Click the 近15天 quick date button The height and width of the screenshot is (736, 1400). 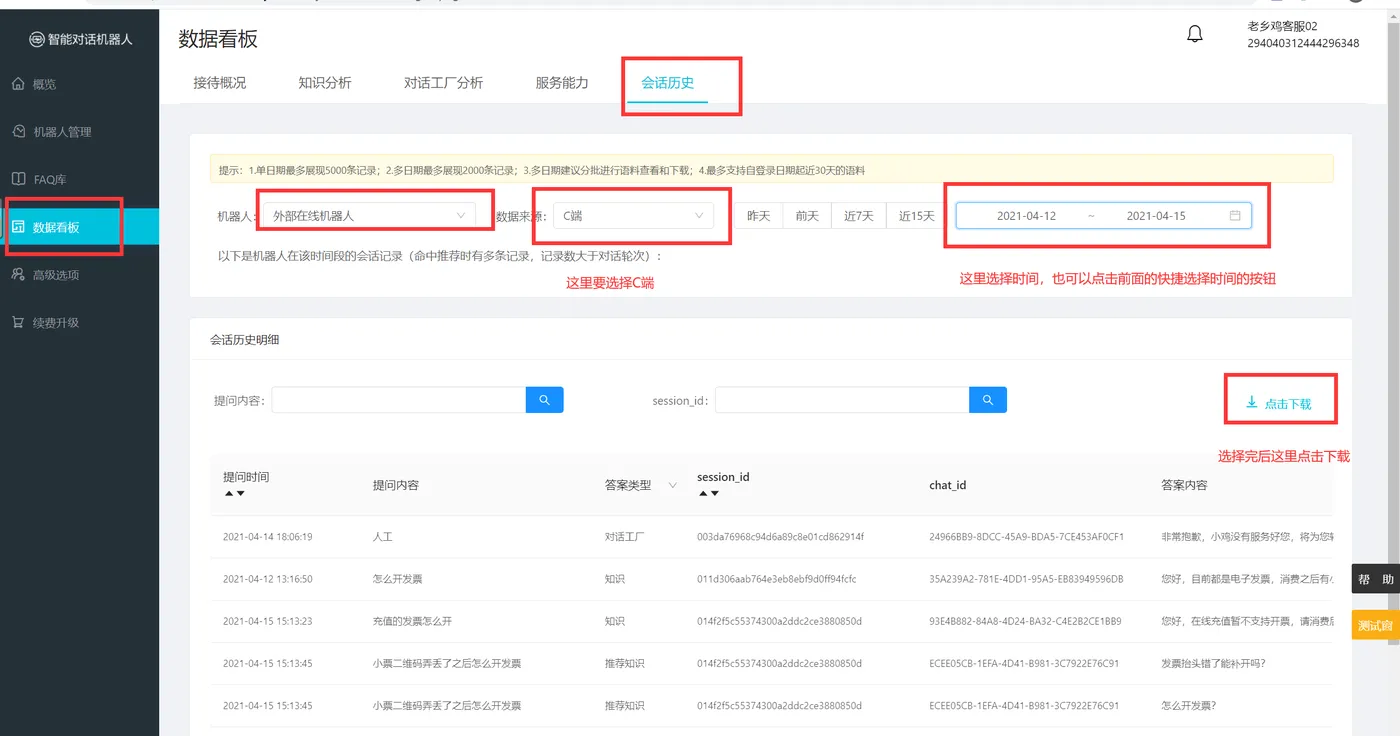click(x=914, y=215)
